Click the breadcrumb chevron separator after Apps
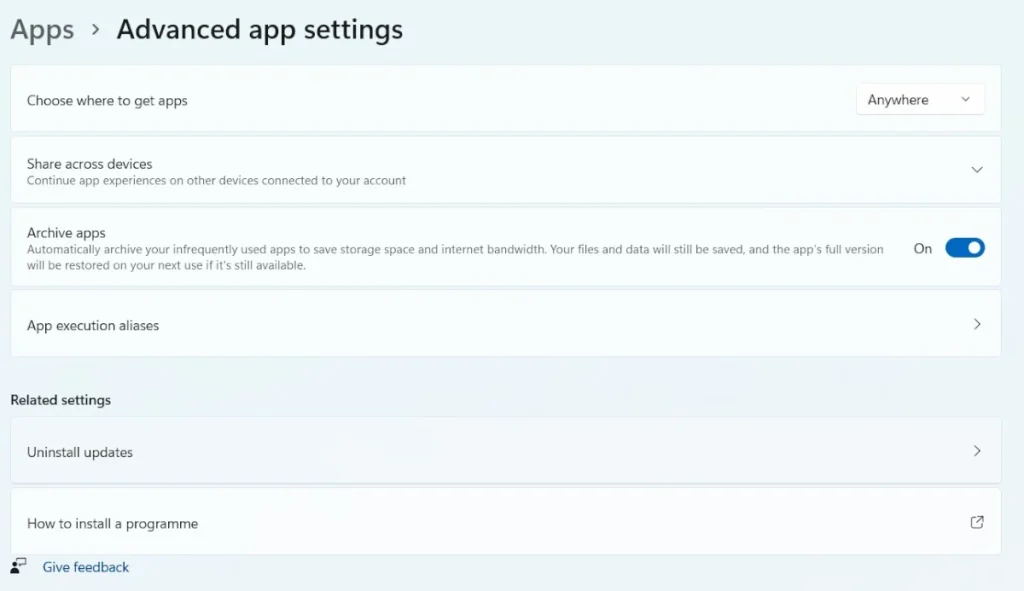1024x591 pixels. click(x=96, y=30)
